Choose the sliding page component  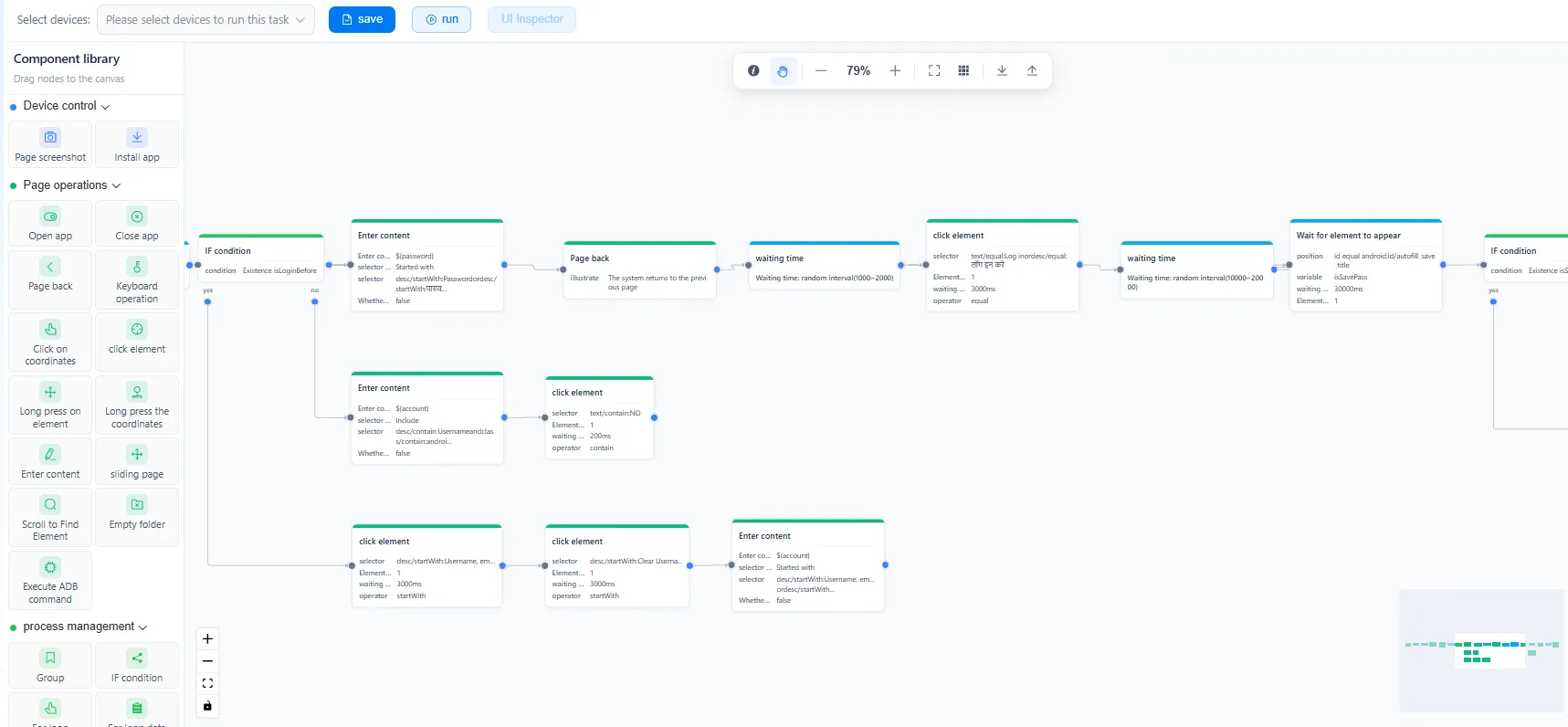[x=137, y=461]
